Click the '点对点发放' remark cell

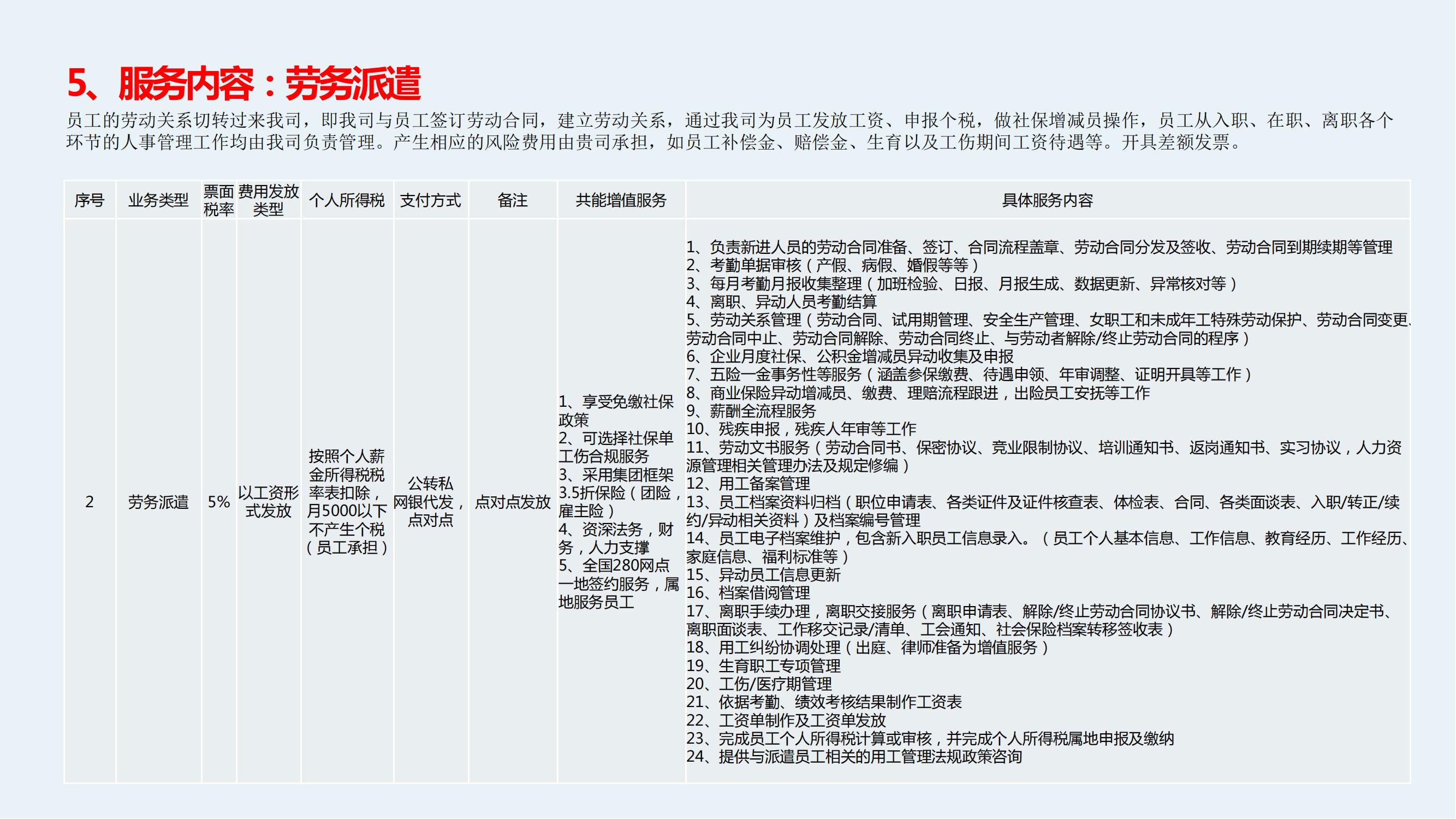(x=513, y=501)
